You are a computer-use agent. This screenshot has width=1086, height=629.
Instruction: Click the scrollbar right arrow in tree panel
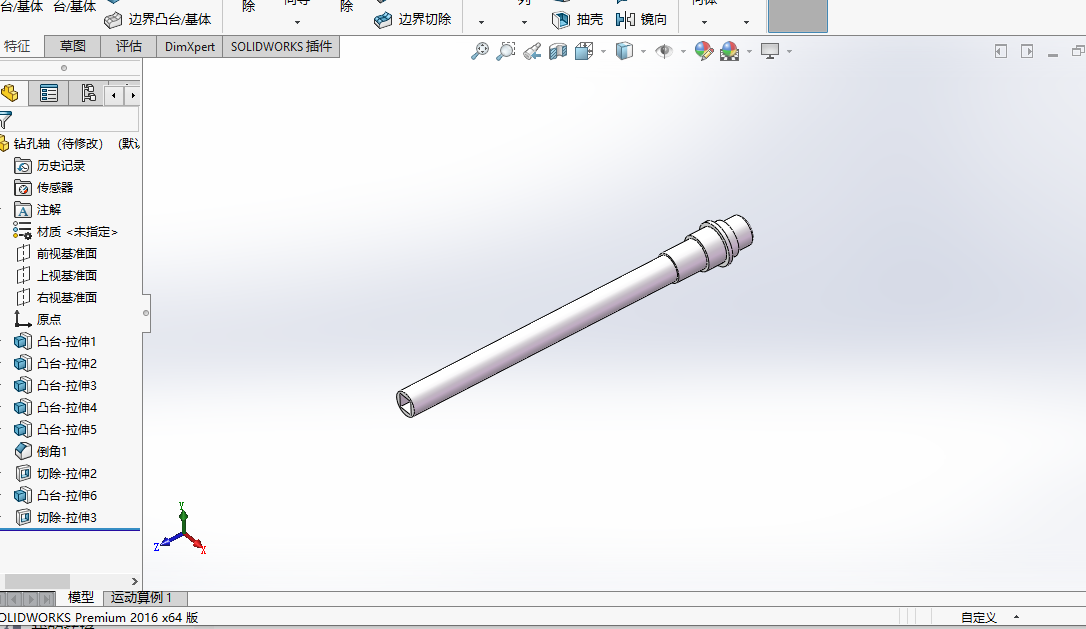(x=134, y=581)
